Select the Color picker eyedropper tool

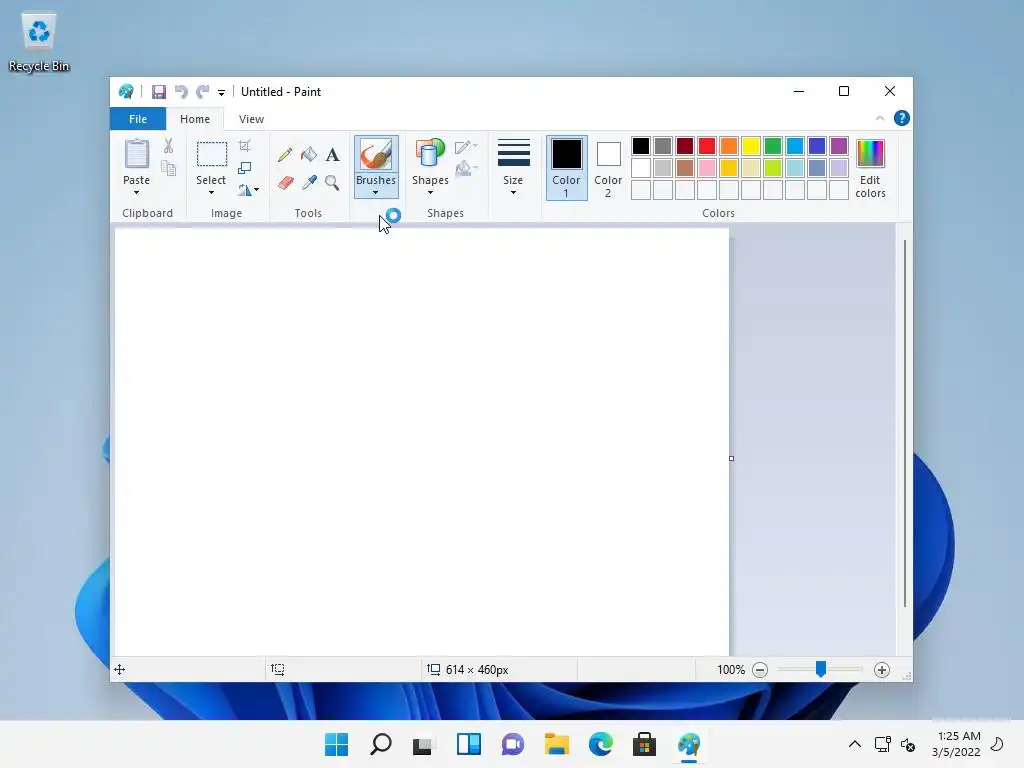tap(308, 183)
